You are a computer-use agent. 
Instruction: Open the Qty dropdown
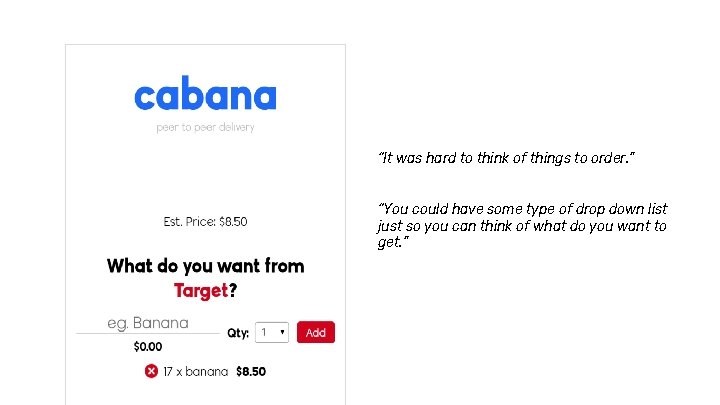tap(272, 332)
